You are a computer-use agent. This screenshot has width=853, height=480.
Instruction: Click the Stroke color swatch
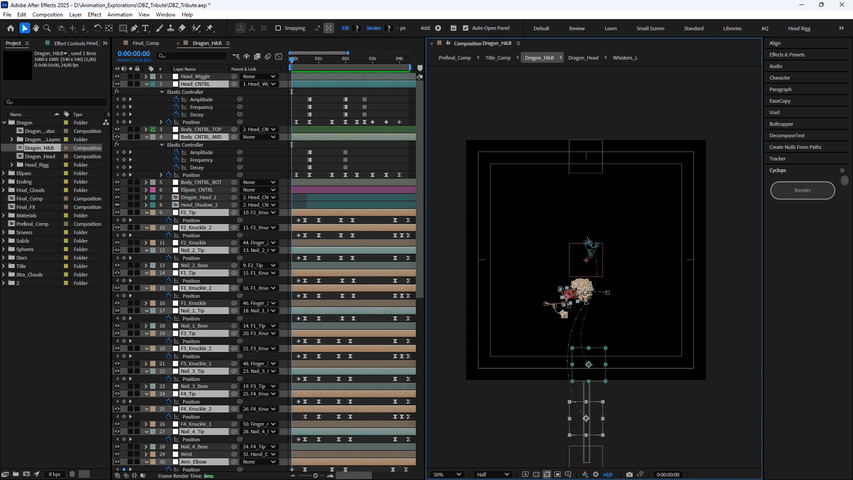[388, 28]
